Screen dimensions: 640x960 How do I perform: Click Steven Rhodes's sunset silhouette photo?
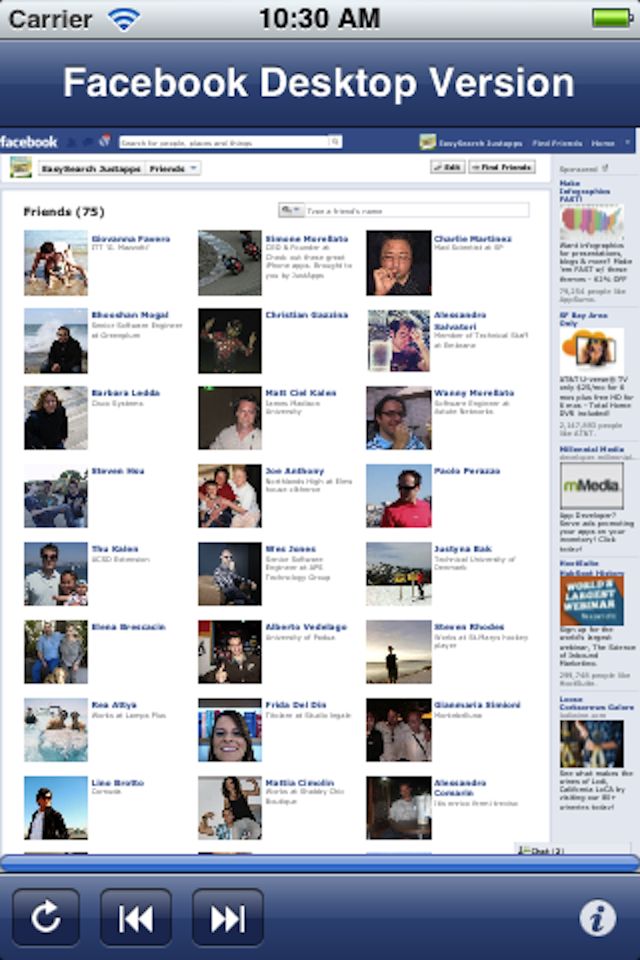point(399,652)
